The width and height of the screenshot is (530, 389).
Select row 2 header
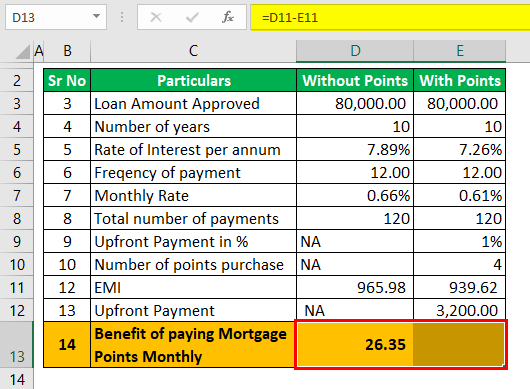point(17,80)
